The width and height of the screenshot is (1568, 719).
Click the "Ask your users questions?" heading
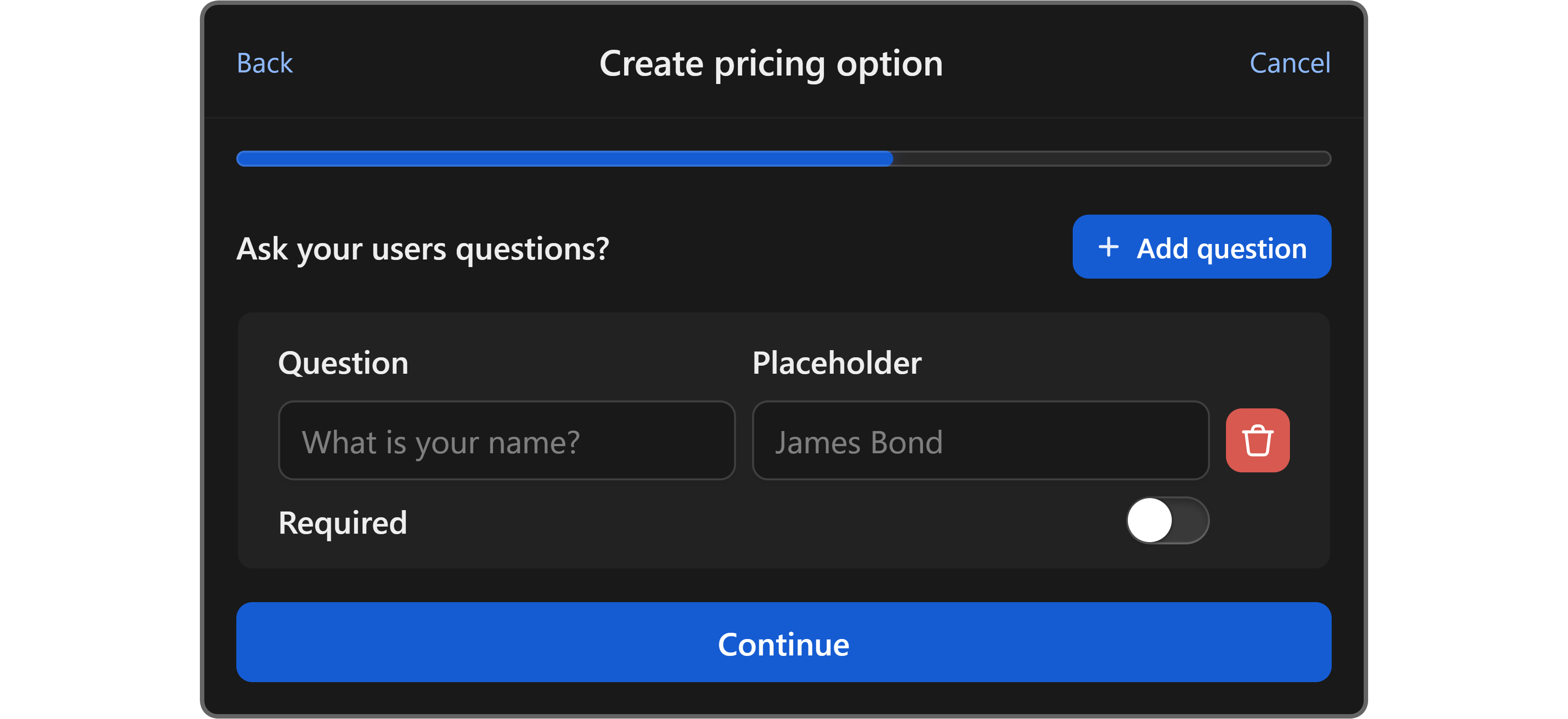tap(422, 249)
